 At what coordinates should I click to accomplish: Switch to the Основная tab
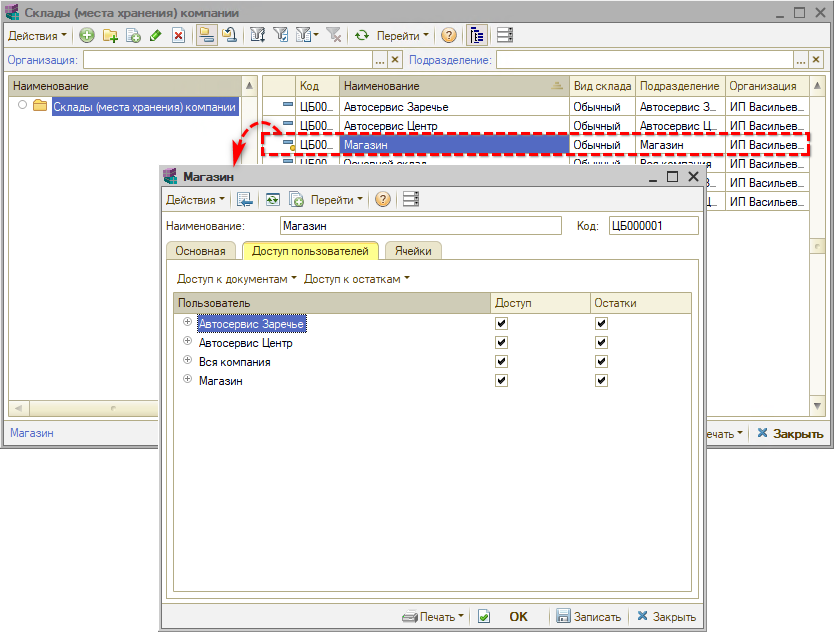(x=201, y=251)
